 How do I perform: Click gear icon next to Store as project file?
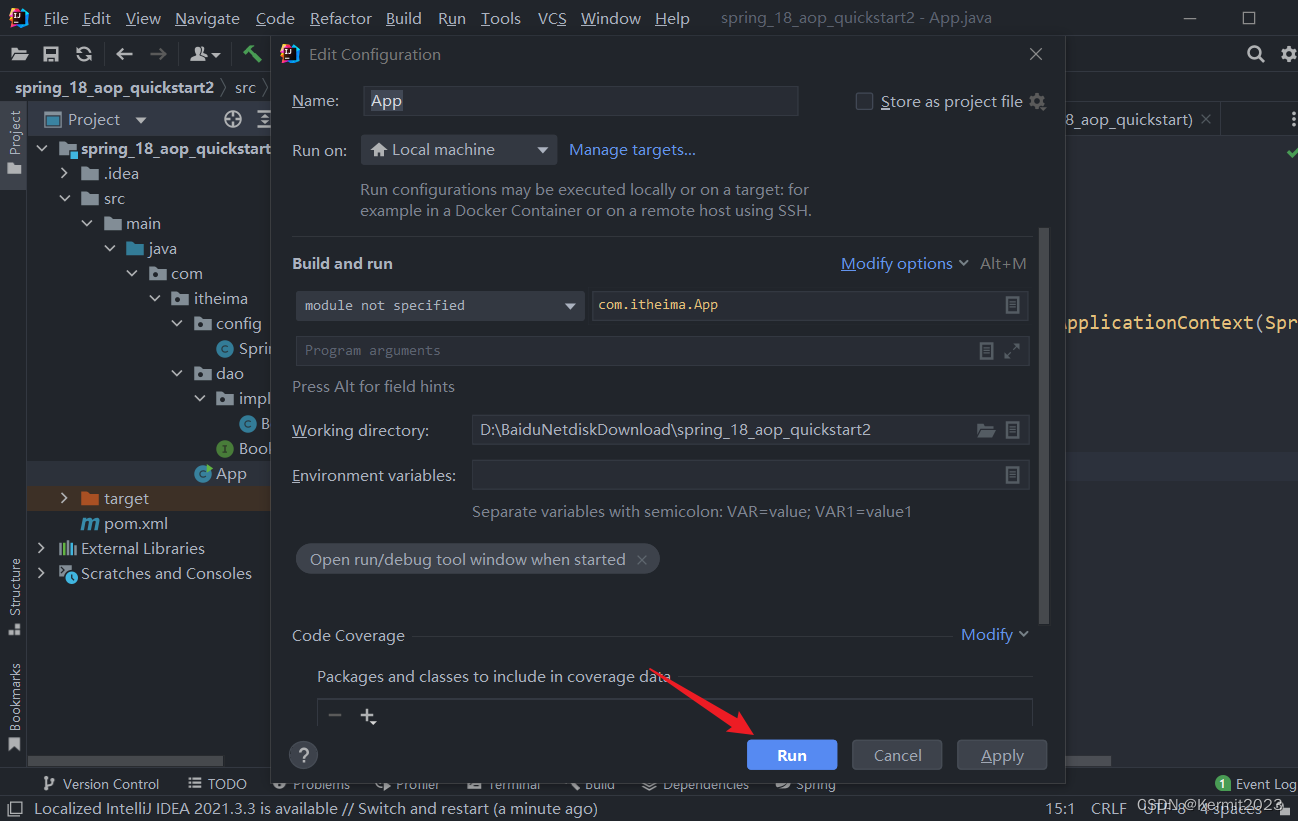pyautogui.click(x=1037, y=101)
